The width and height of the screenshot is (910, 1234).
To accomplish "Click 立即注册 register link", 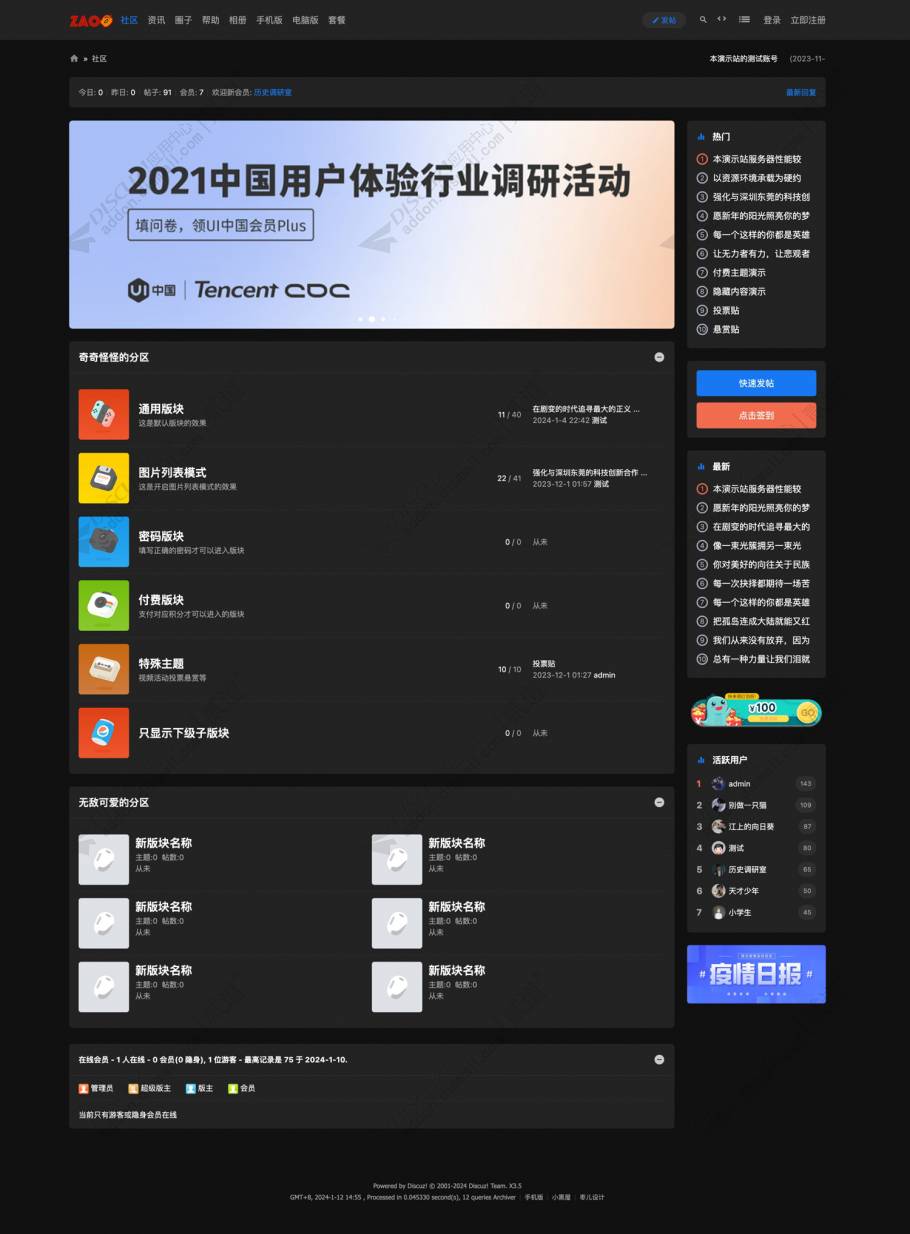I will (808, 20).
